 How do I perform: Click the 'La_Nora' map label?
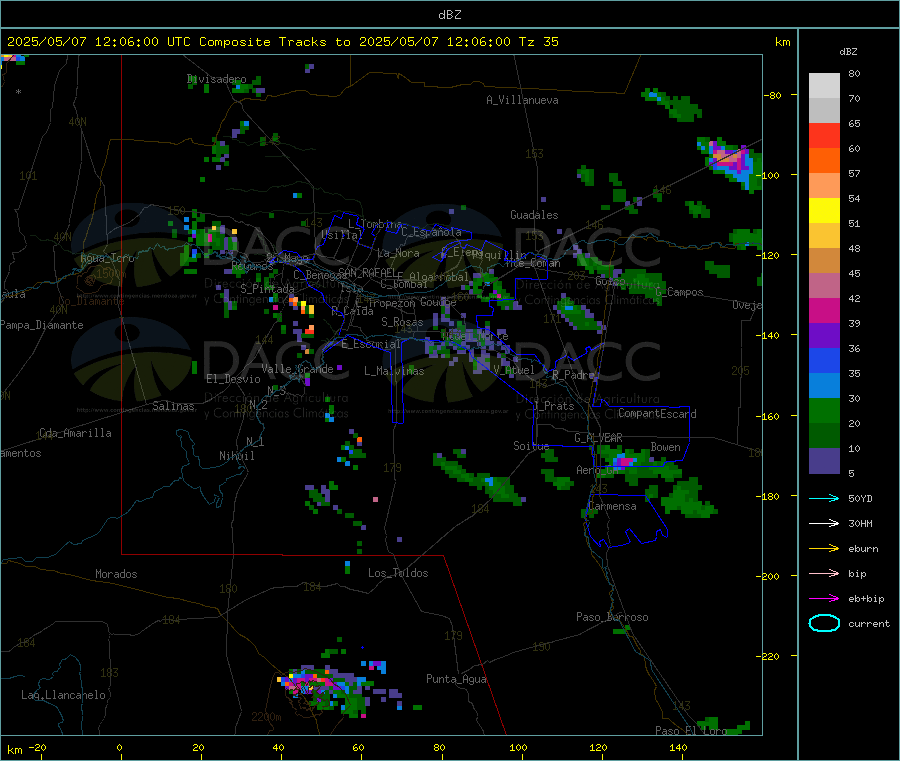pos(398,253)
